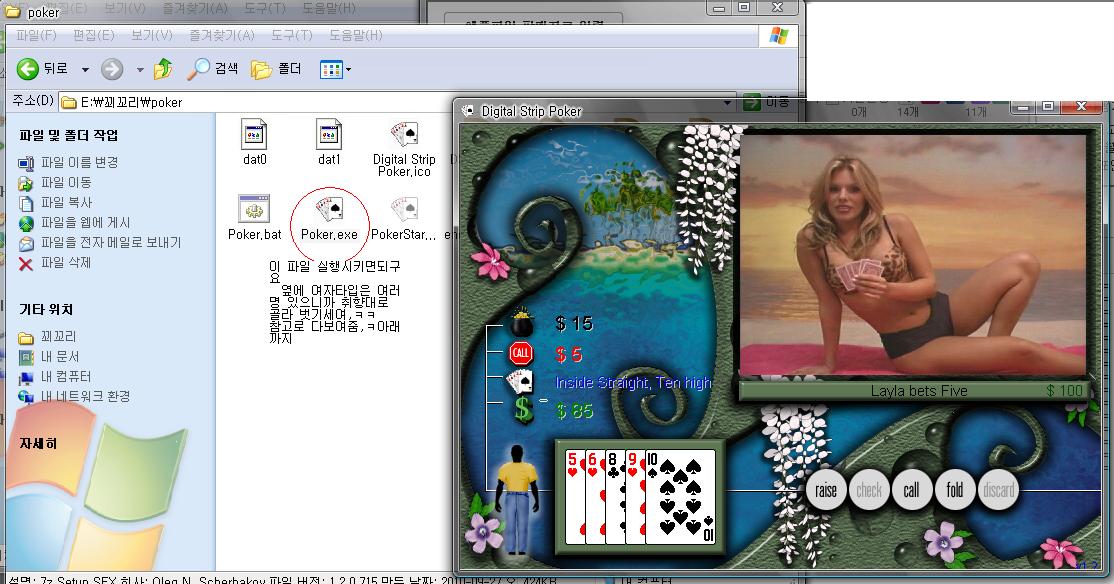Select the dat0 file icon
1114x584 pixels.
[x=255, y=134]
